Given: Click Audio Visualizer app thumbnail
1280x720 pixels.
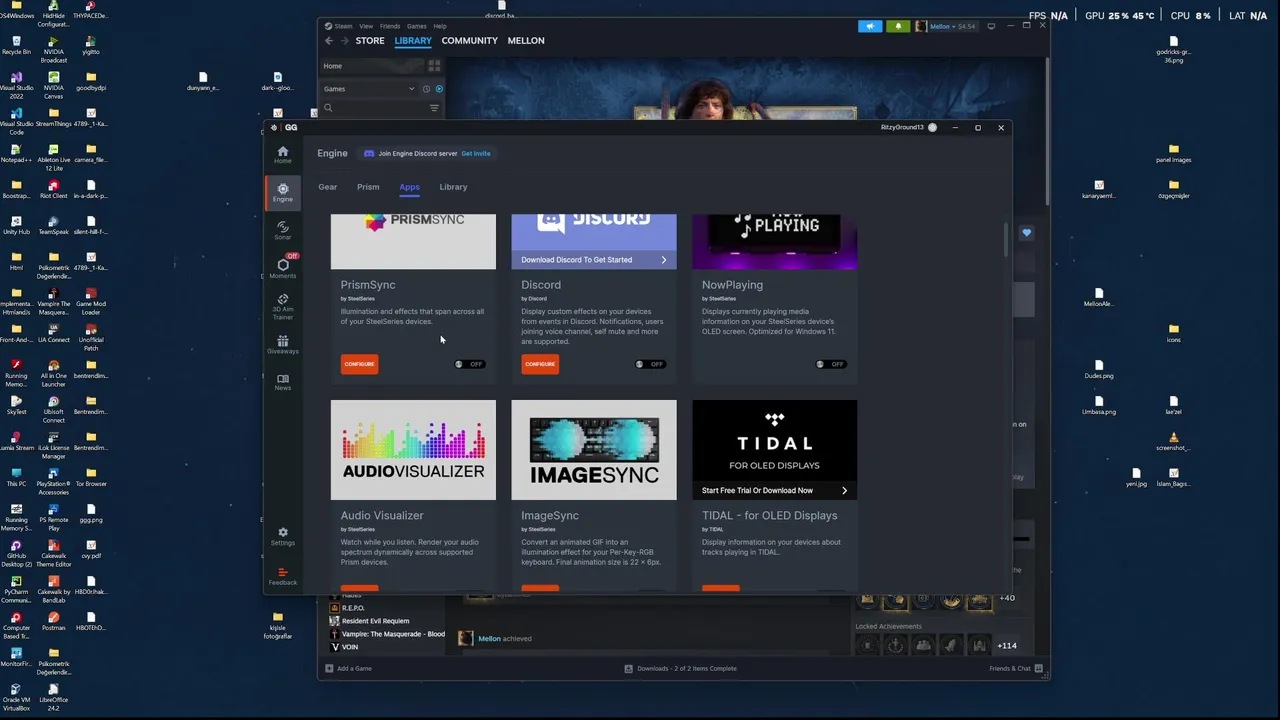Looking at the screenshot, I should click(x=413, y=450).
